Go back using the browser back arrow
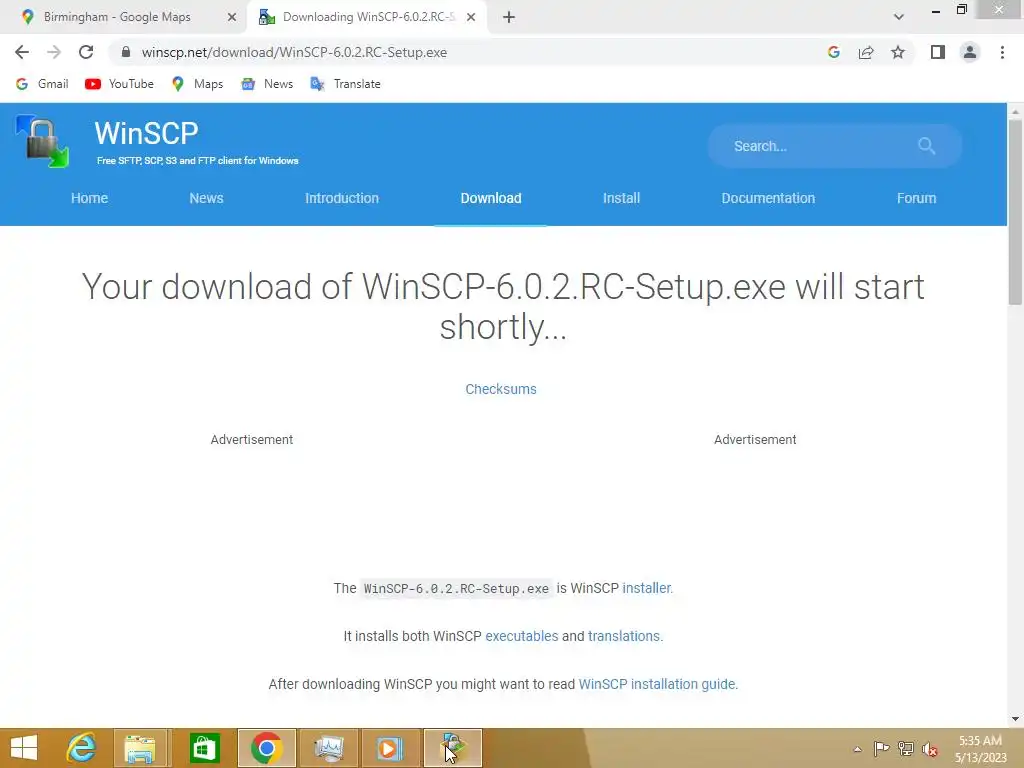The width and height of the screenshot is (1024, 768). (22, 52)
